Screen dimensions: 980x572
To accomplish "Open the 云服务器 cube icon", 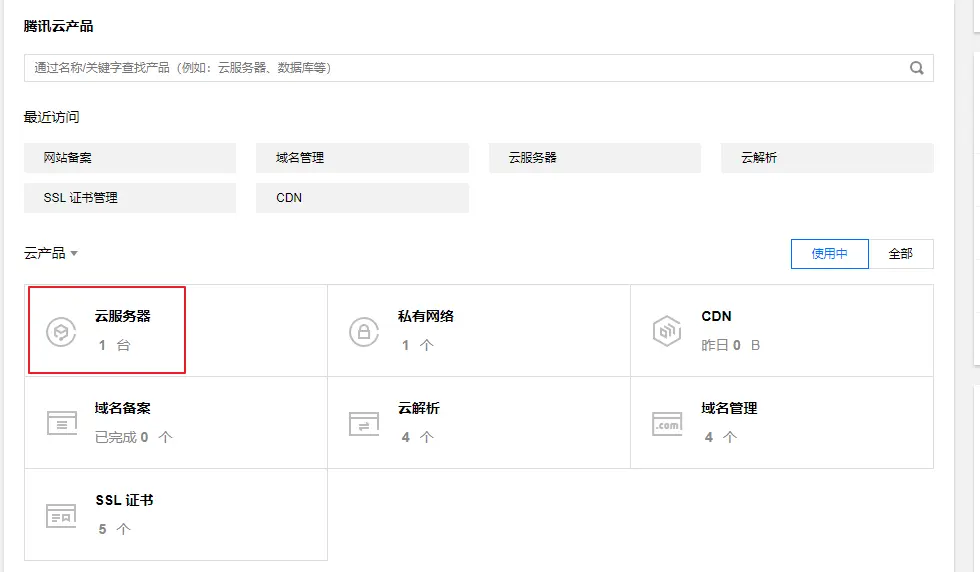I will tap(61, 332).
